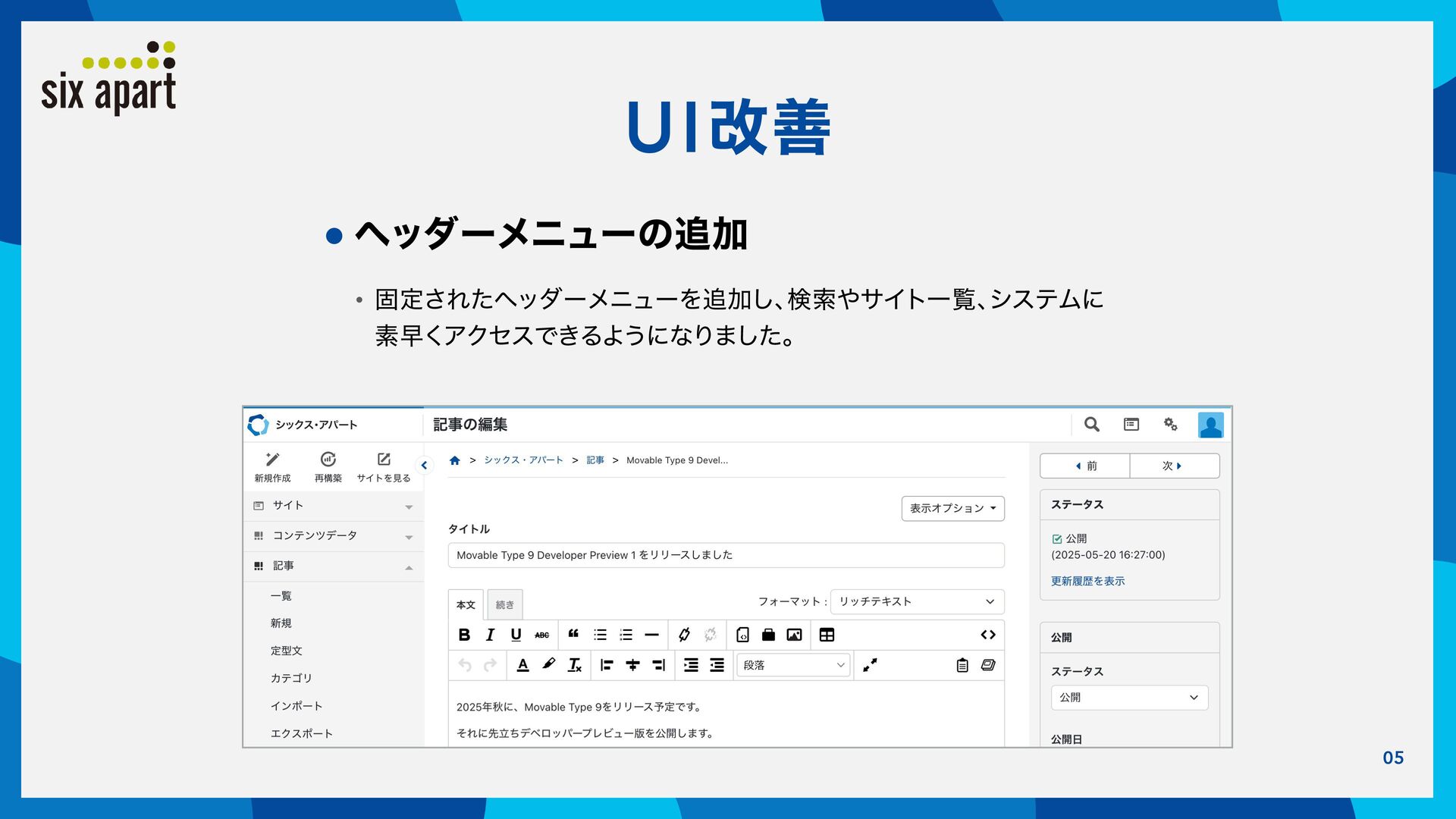This screenshot has width=1456, height=819.
Task: Open the リッチテキスト format dropdown
Action: pos(916,601)
